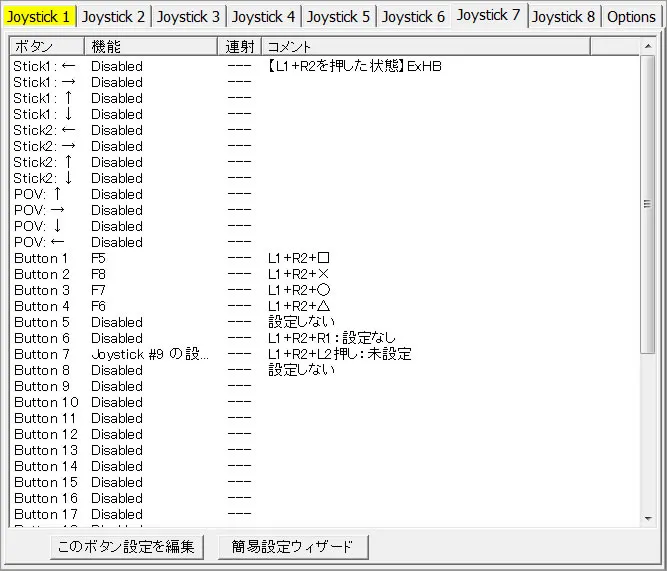Click the 連射 column header
Image resolution: width=667 pixels, height=571 pixels.
(239, 46)
